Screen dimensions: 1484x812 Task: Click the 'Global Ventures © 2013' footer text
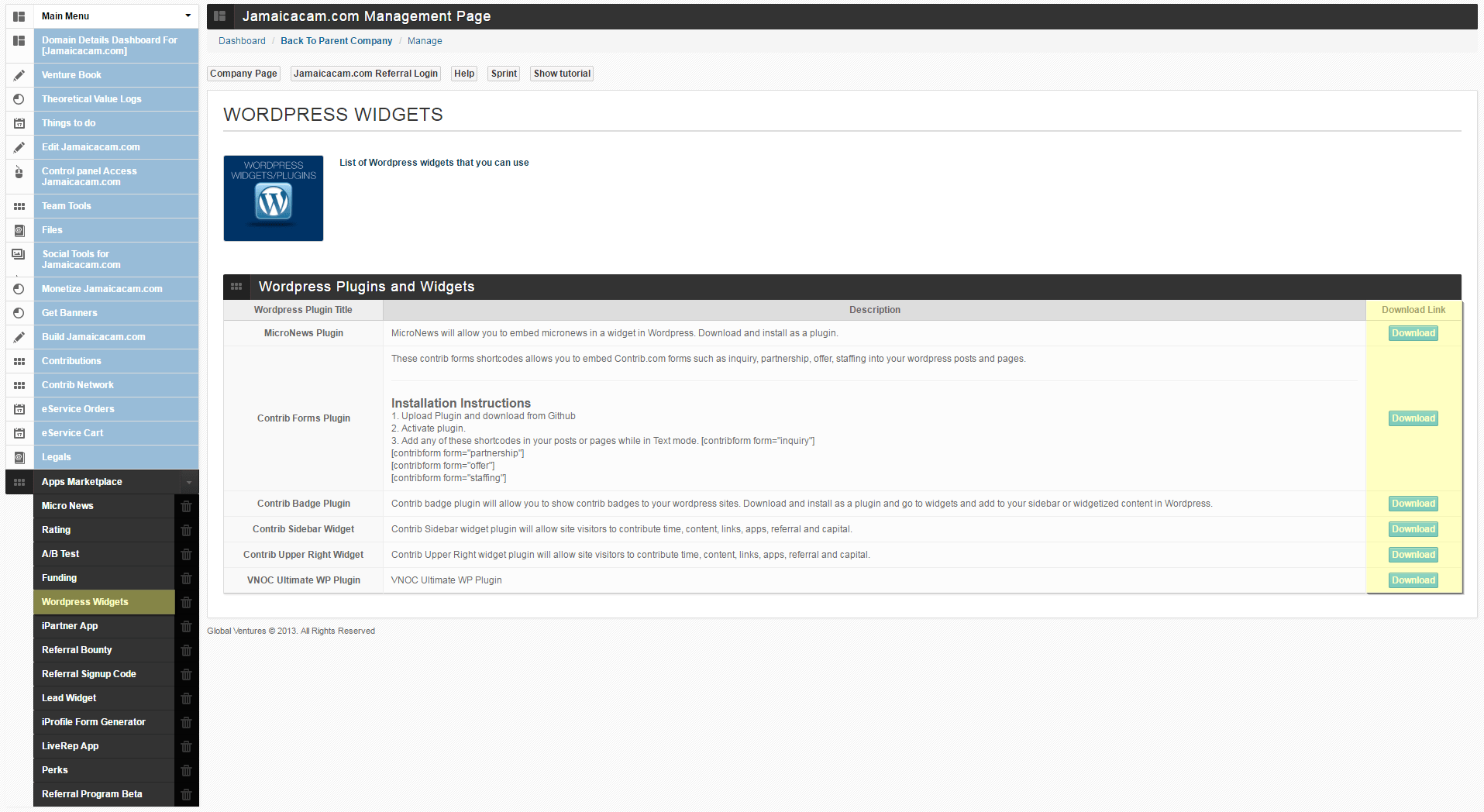(x=291, y=631)
